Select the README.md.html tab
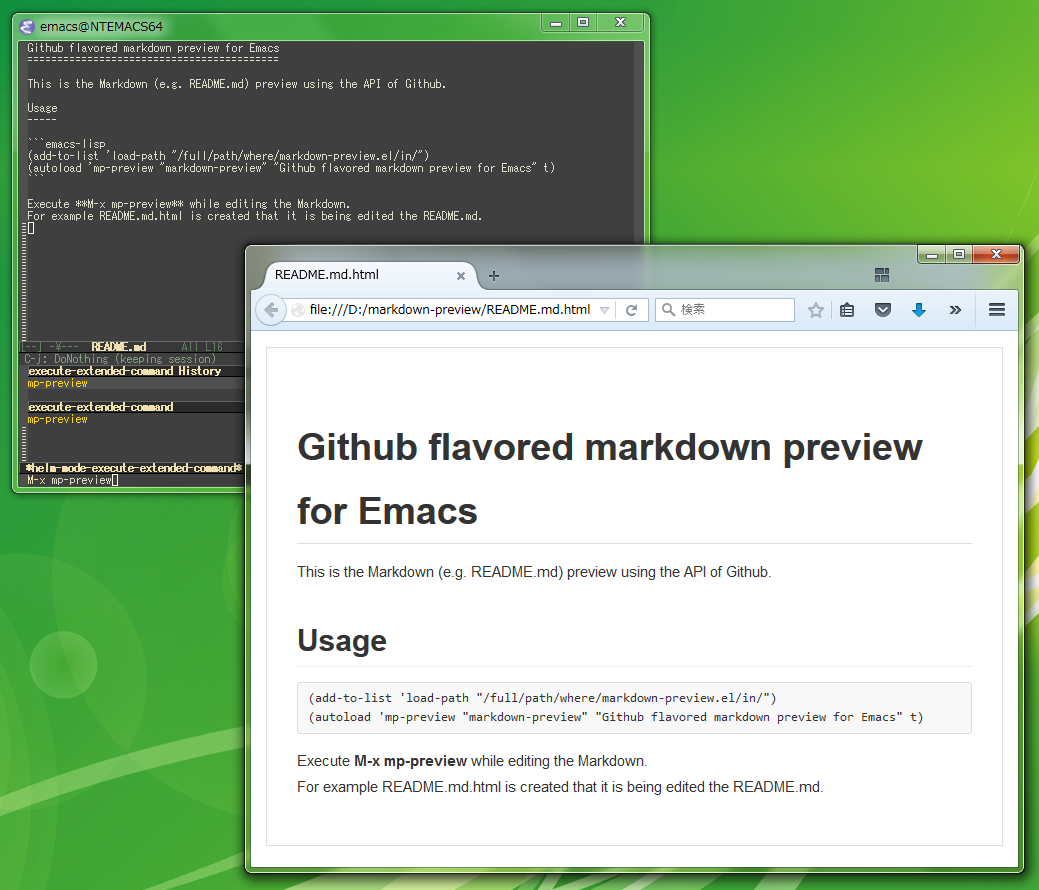The width and height of the screenshot is (1039, 890). pos(366,275)
